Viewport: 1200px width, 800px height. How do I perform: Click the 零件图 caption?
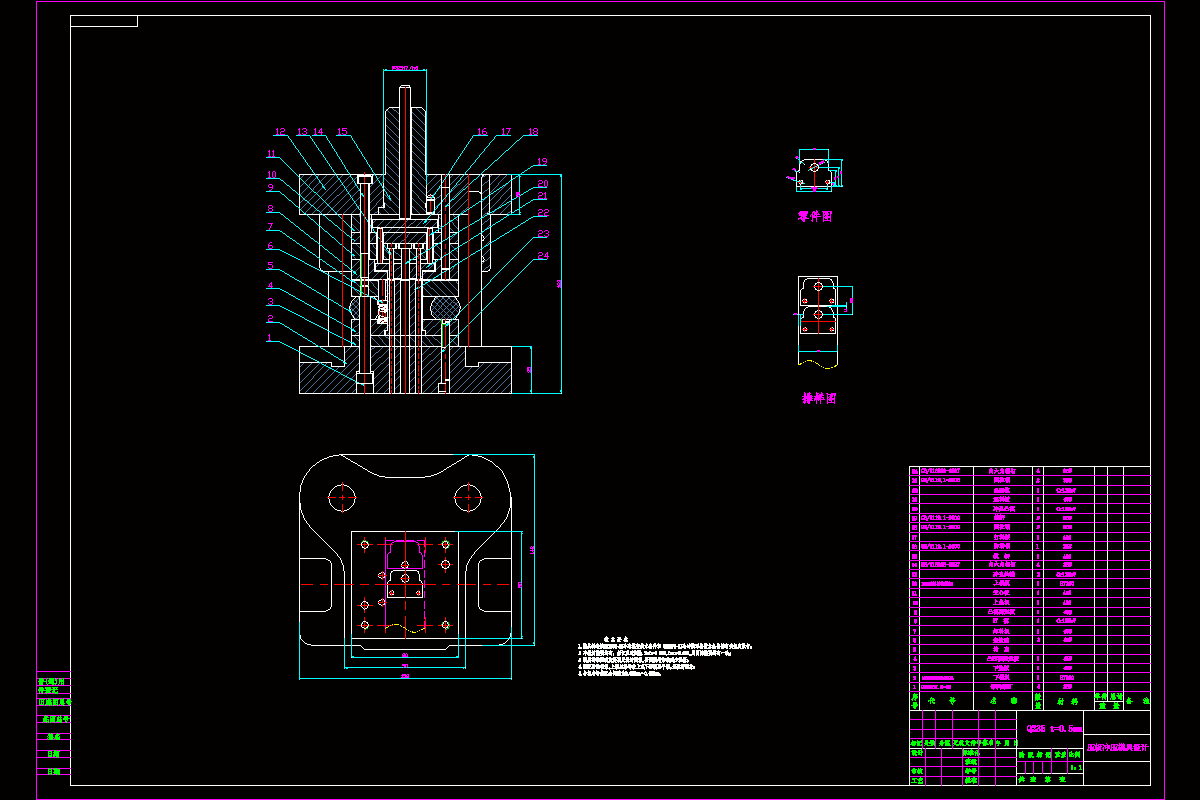point(815,216)
